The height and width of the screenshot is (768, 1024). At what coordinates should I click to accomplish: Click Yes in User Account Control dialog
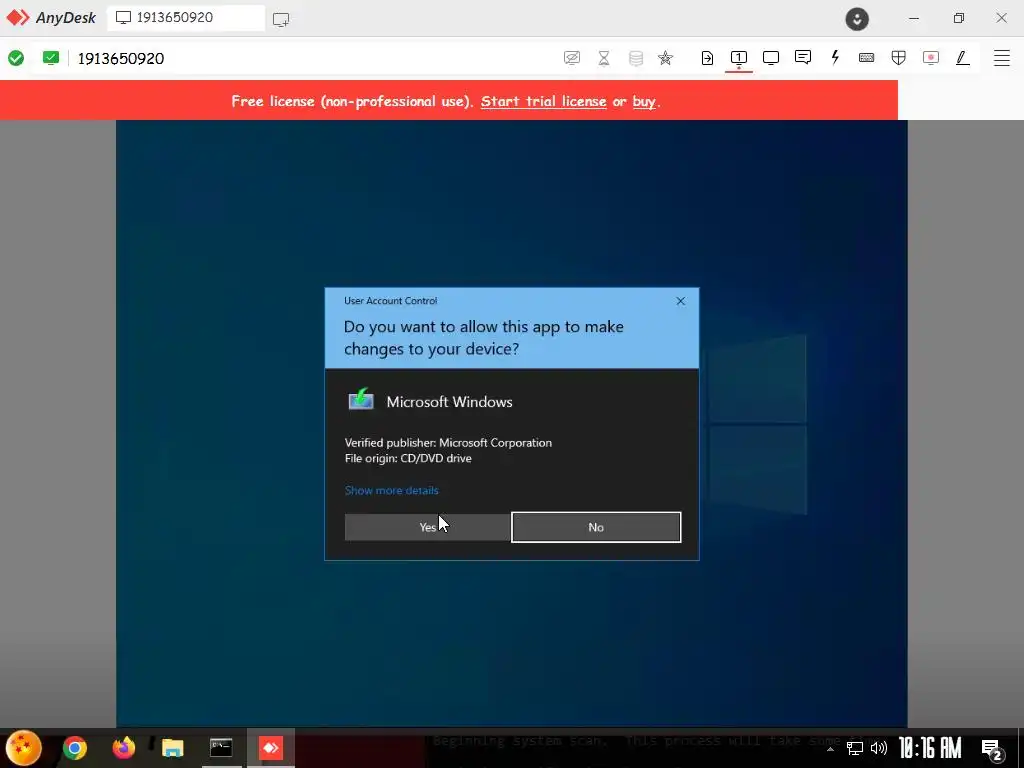click(427, 527)
